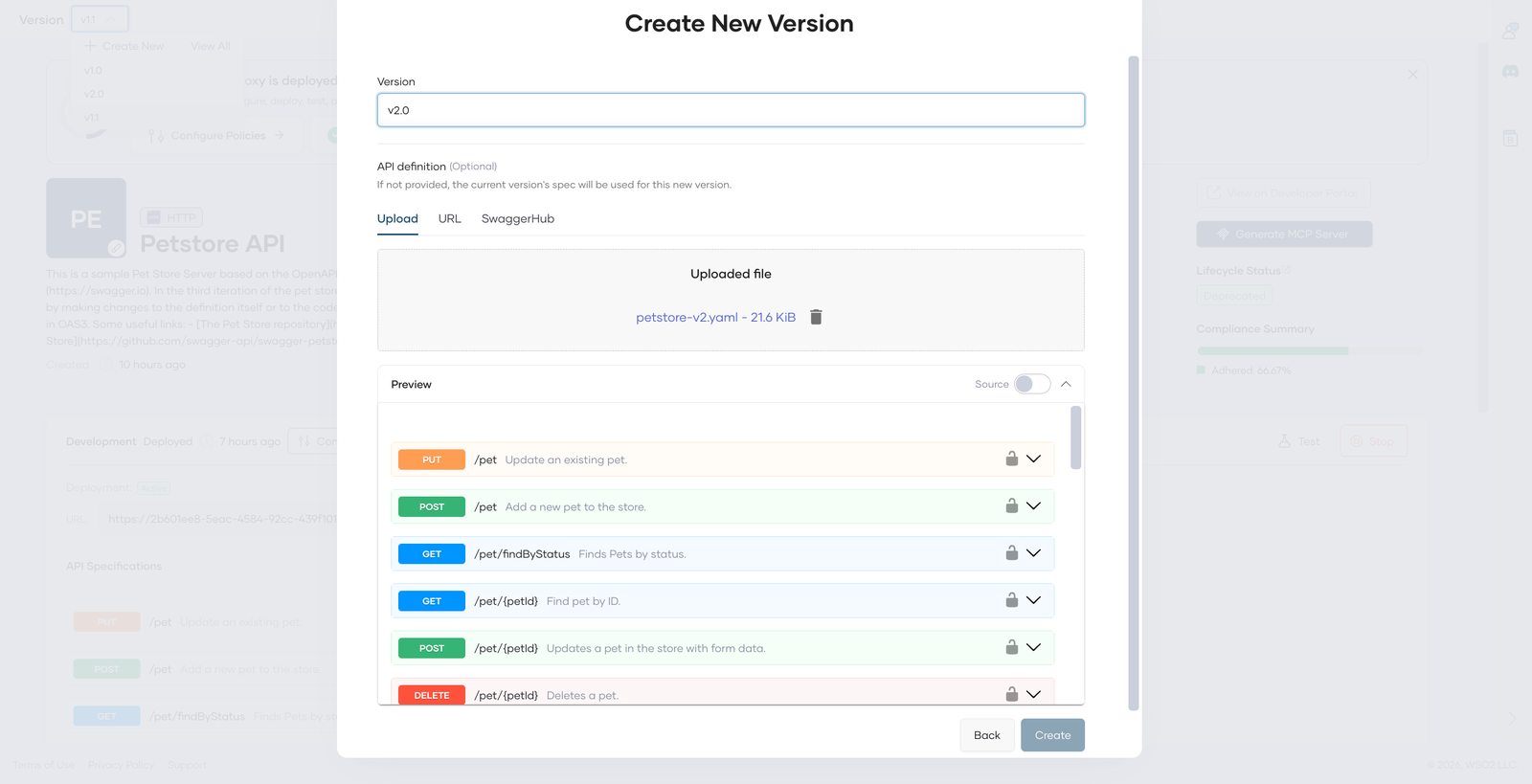The width and height of the screenshot is (1532, 784).
Task: Click the background Generate MCP Server button
Action: [1284, 235]
